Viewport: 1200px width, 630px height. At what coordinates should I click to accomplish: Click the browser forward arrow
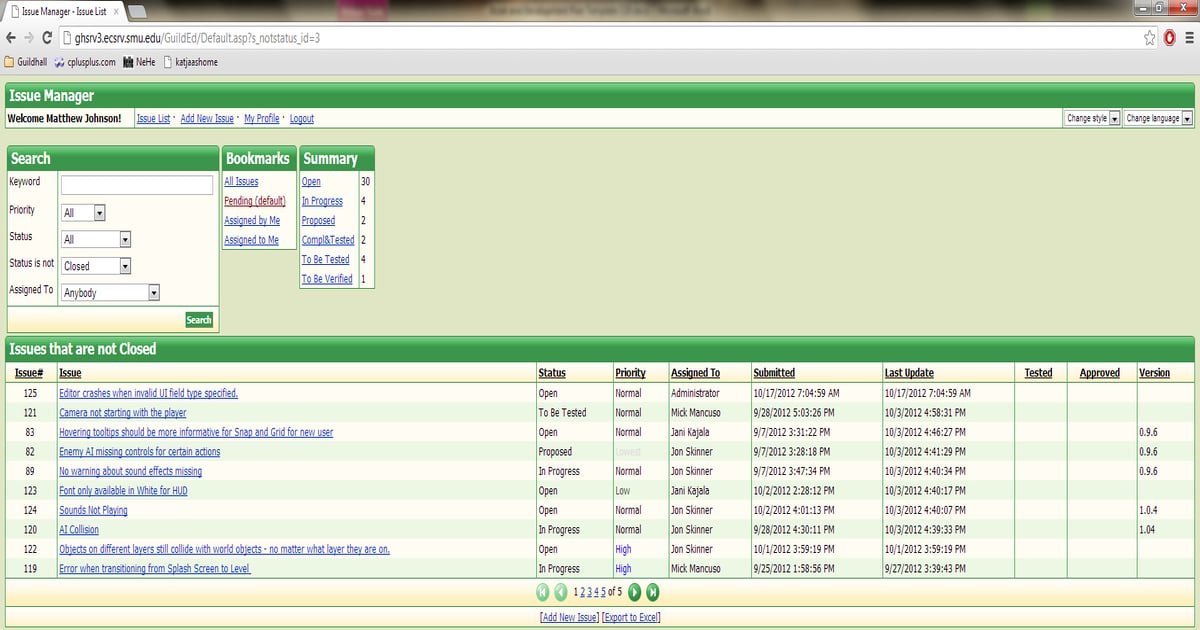[x=29, y=38]
